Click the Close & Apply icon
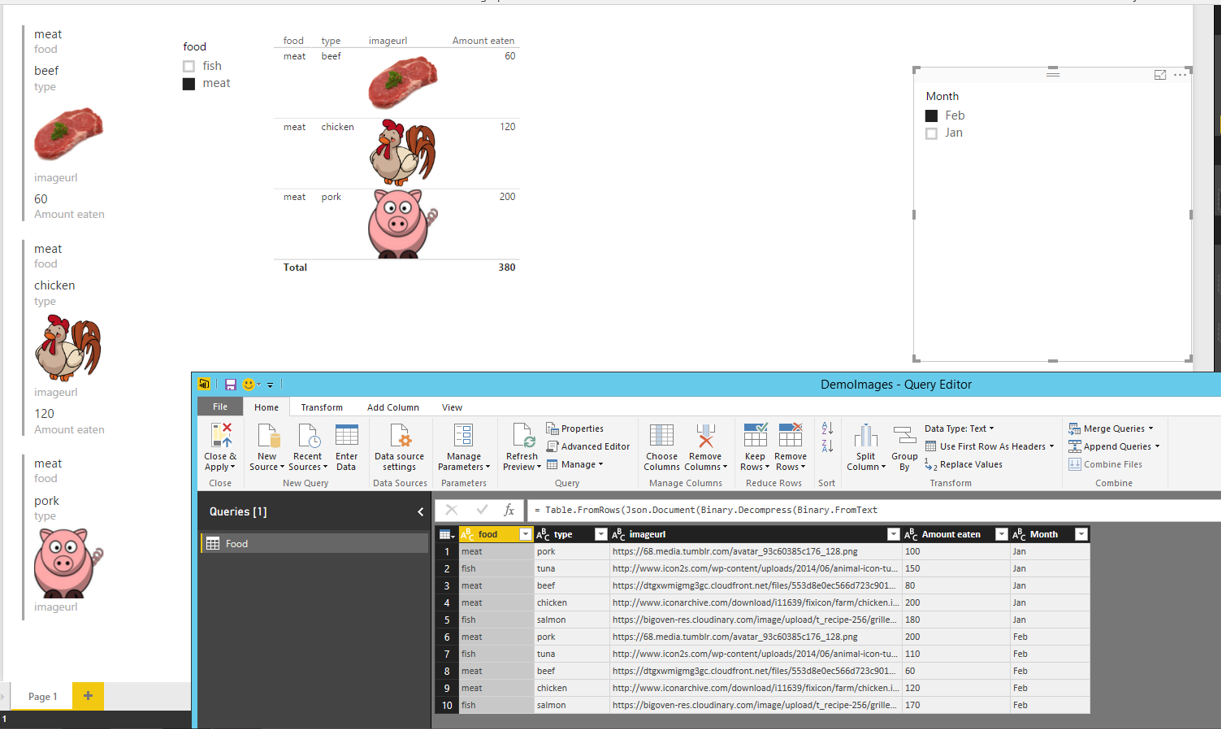Screen dimensions: 1221x729 (220, 437)
